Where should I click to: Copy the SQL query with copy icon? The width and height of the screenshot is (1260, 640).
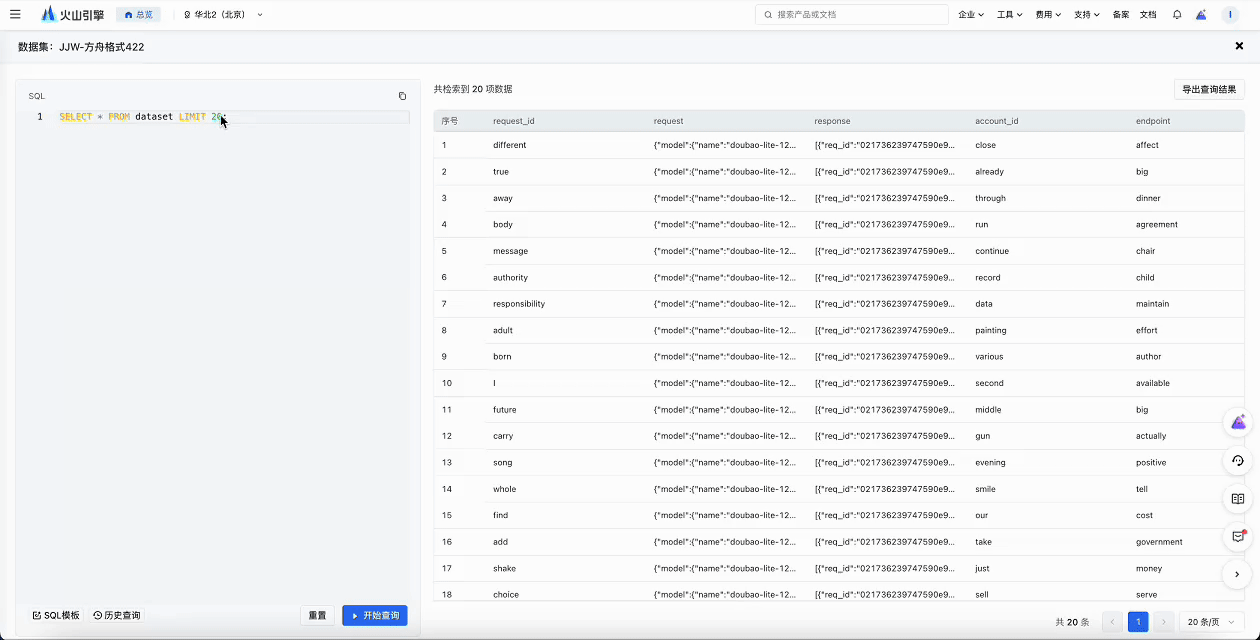pos(402,96)
